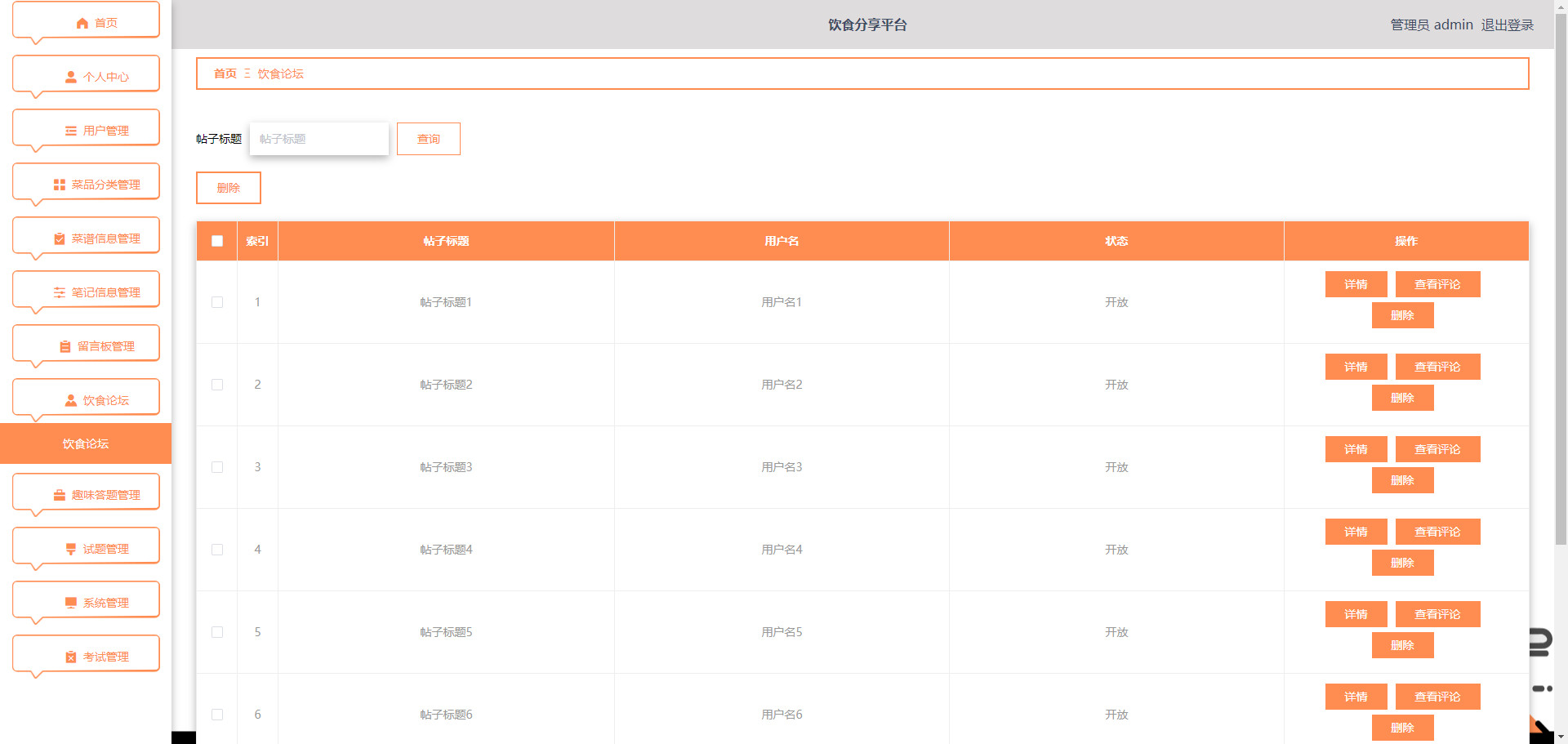1568x744 pixels.
Task: Open 详情 for 帖子标题4
Action: (x=1356, y=532)
